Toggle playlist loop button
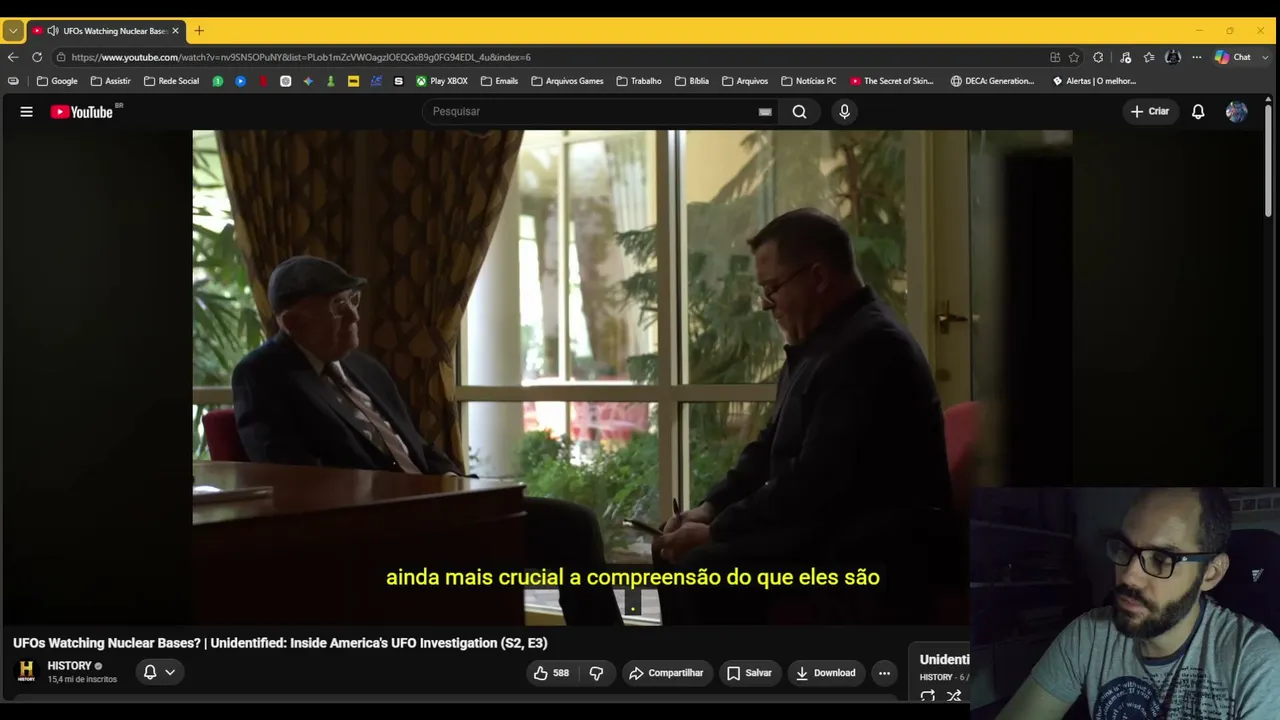 tap(928, 696)
